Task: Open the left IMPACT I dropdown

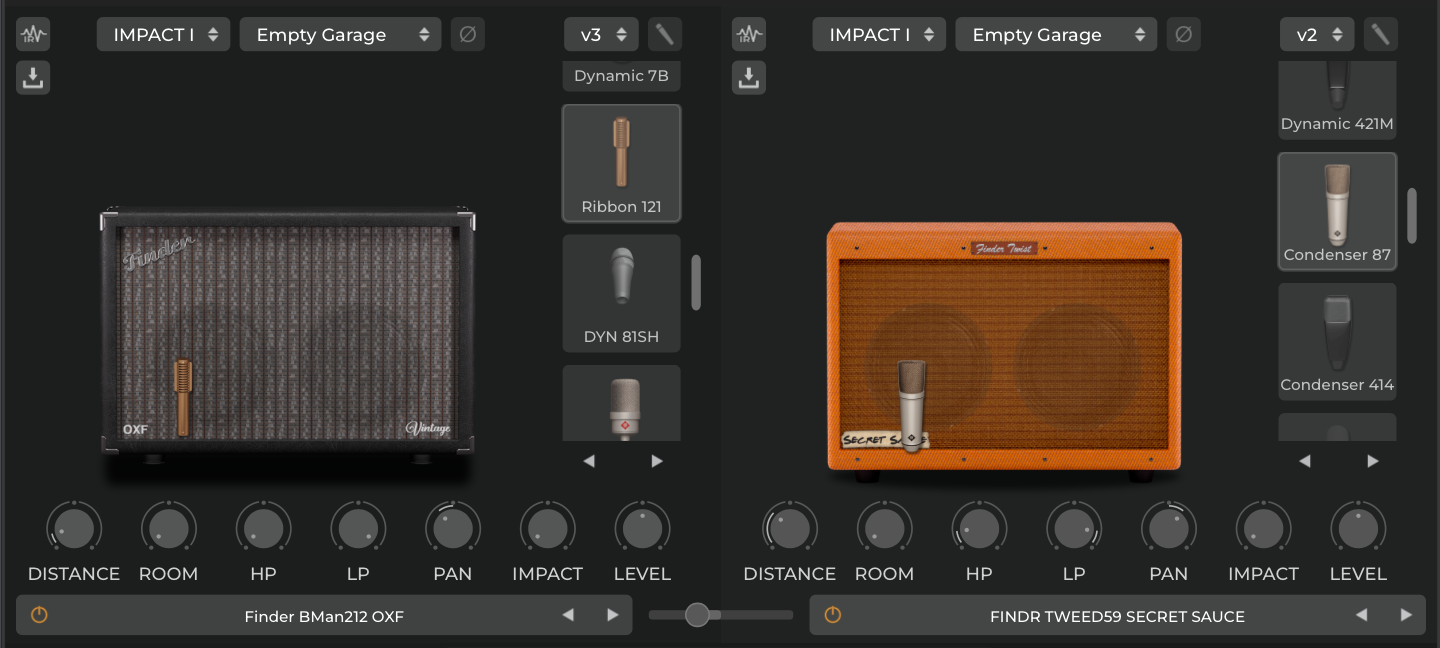Action: tap(164, 35)
